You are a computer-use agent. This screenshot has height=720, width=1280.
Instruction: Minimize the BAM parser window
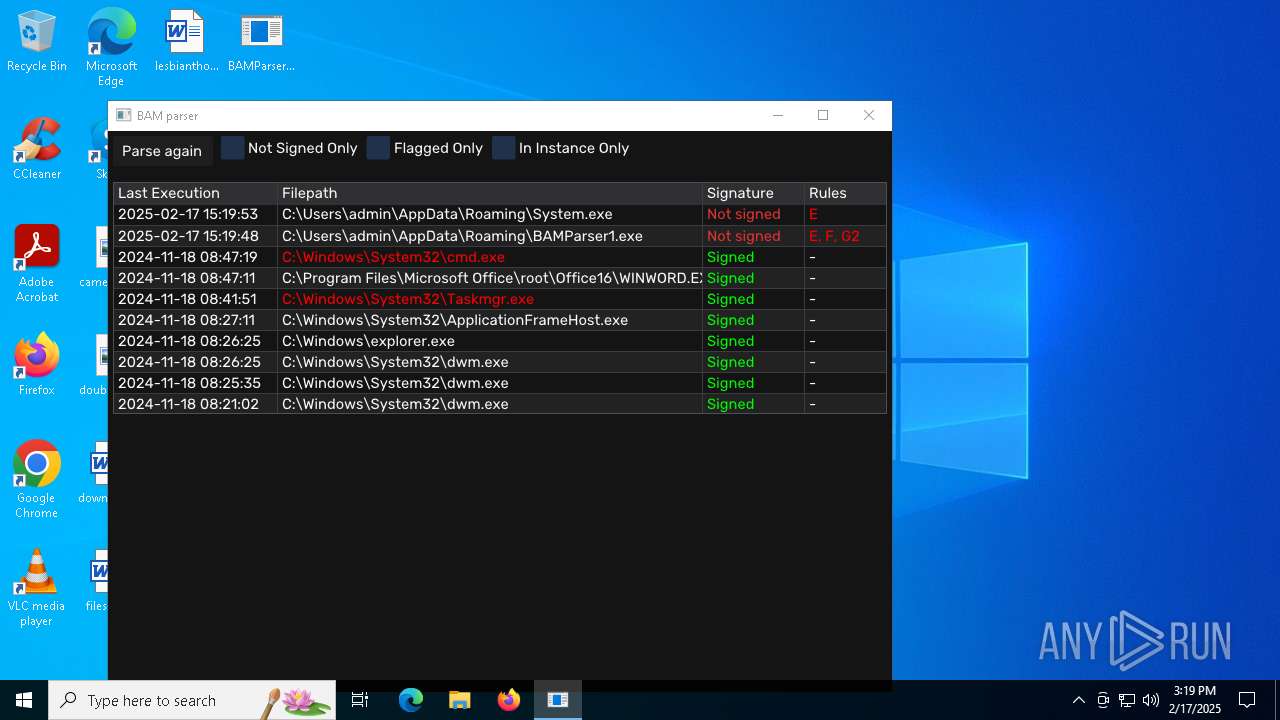778,116
